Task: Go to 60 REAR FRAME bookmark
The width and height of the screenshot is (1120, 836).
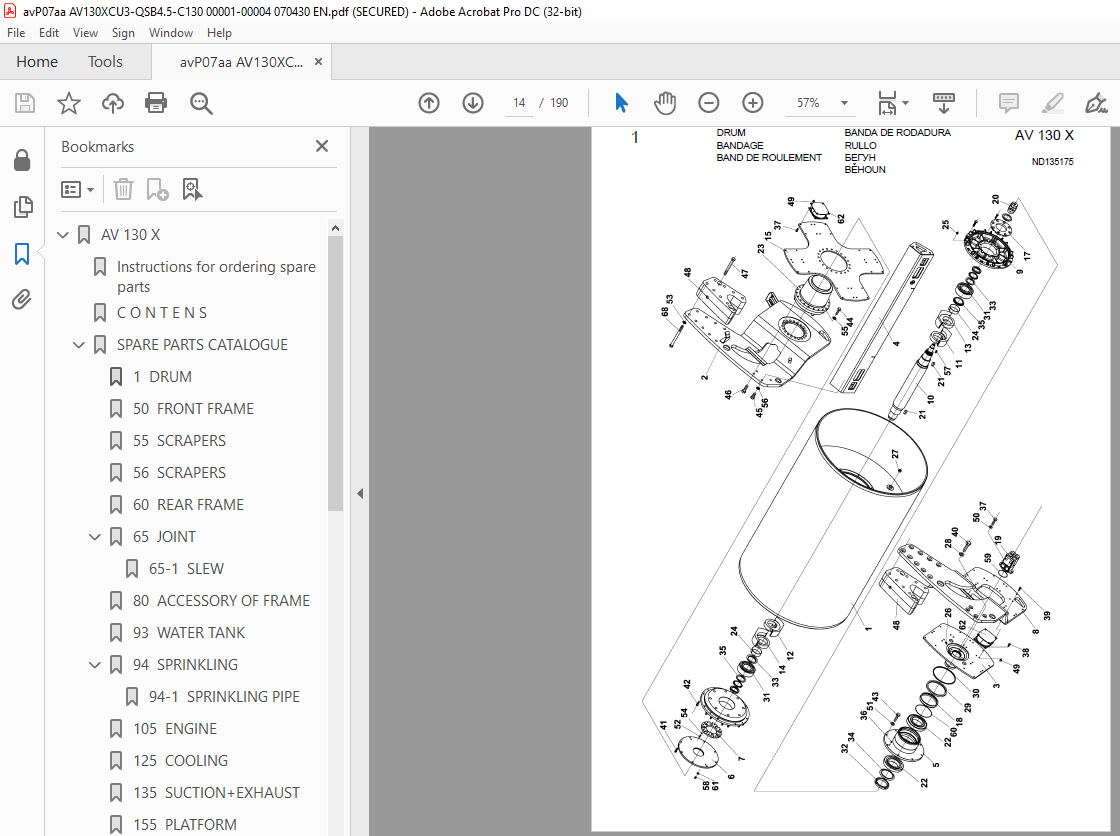Action: (189, 504)
